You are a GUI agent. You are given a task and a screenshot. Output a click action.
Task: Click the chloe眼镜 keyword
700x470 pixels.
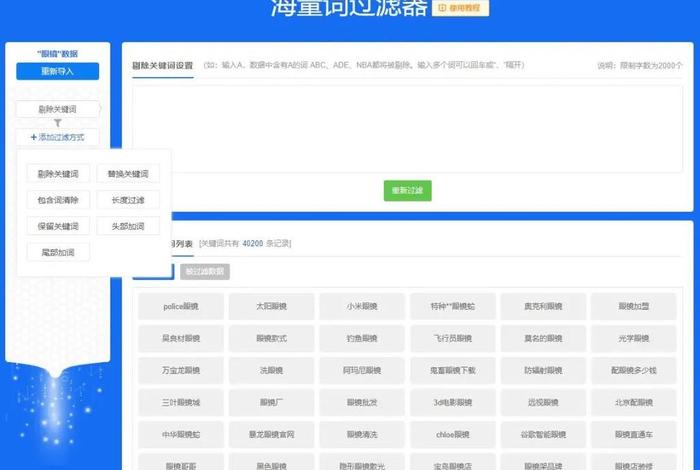click(x=453, y=434)
